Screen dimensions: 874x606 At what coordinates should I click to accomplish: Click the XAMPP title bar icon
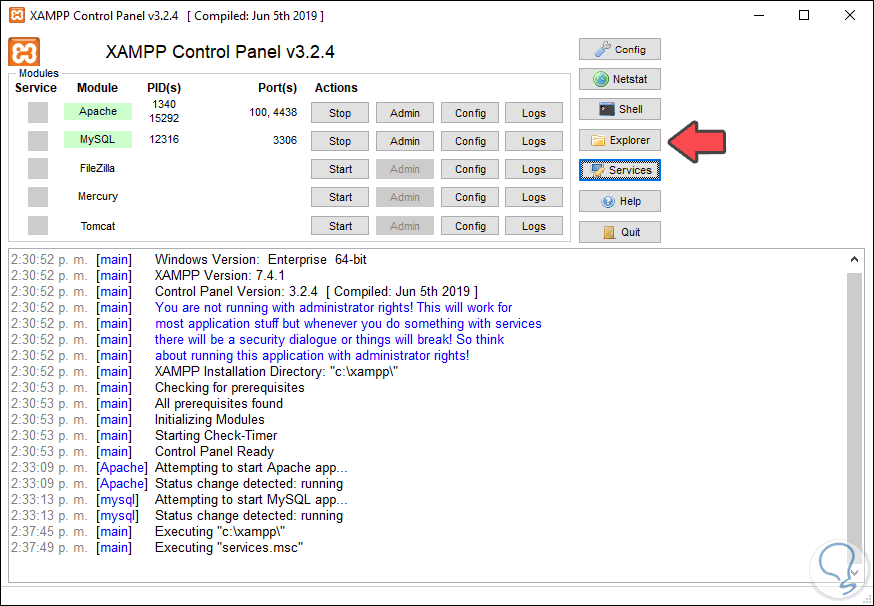tap(17, 15)
